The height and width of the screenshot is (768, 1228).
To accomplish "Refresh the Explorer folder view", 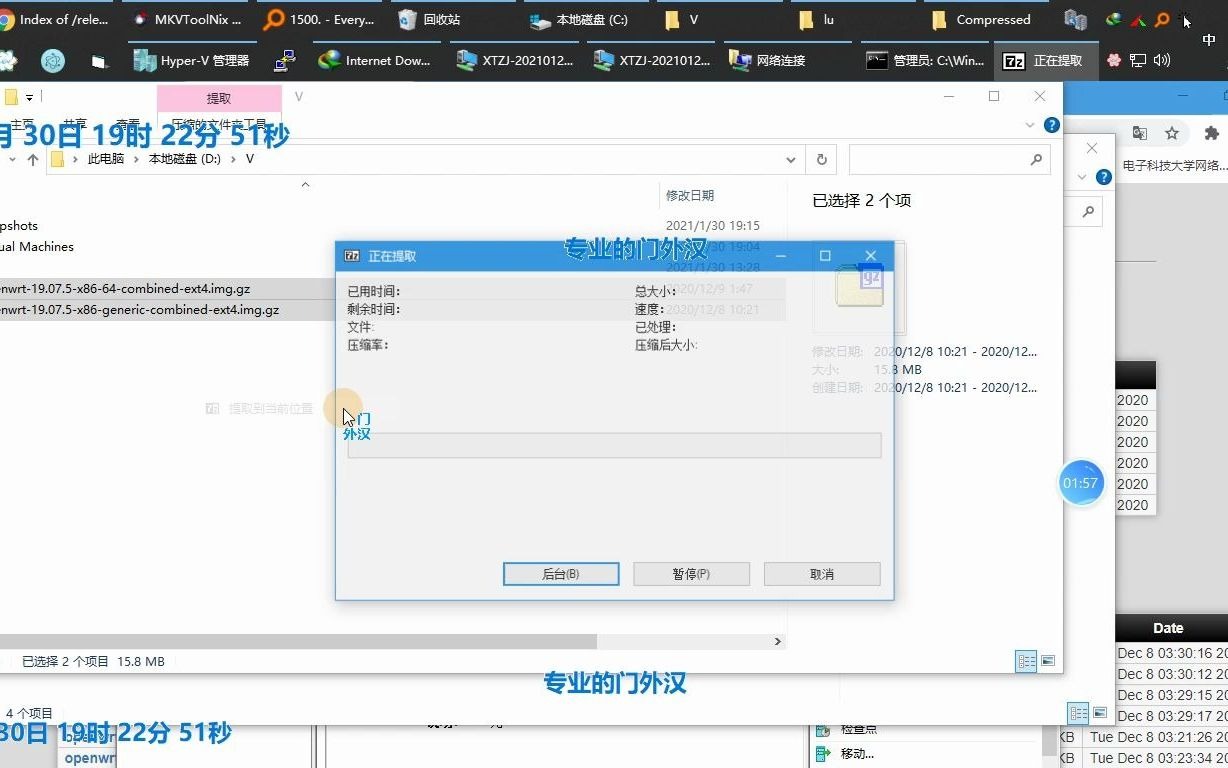I will click(822, 160).
